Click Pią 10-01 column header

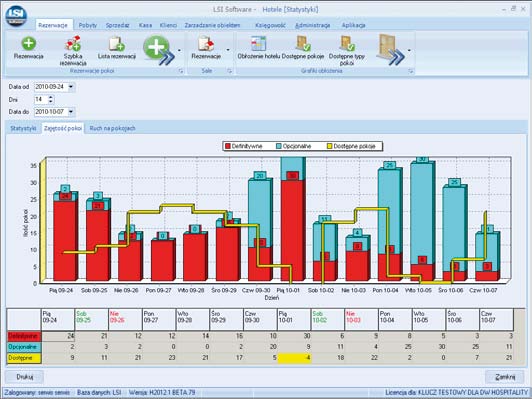[x=294, y=320]
